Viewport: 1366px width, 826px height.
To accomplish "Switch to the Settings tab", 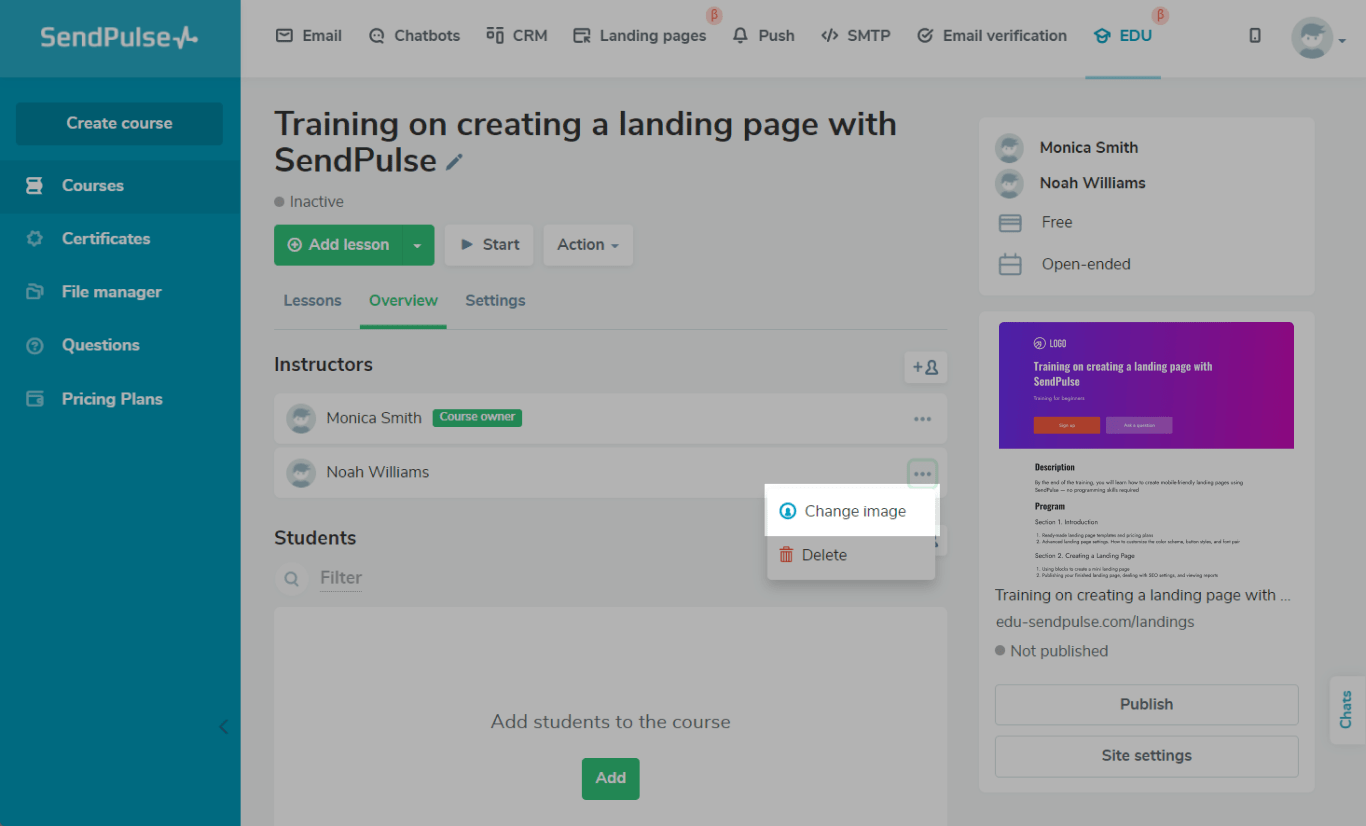I will 495,301.
